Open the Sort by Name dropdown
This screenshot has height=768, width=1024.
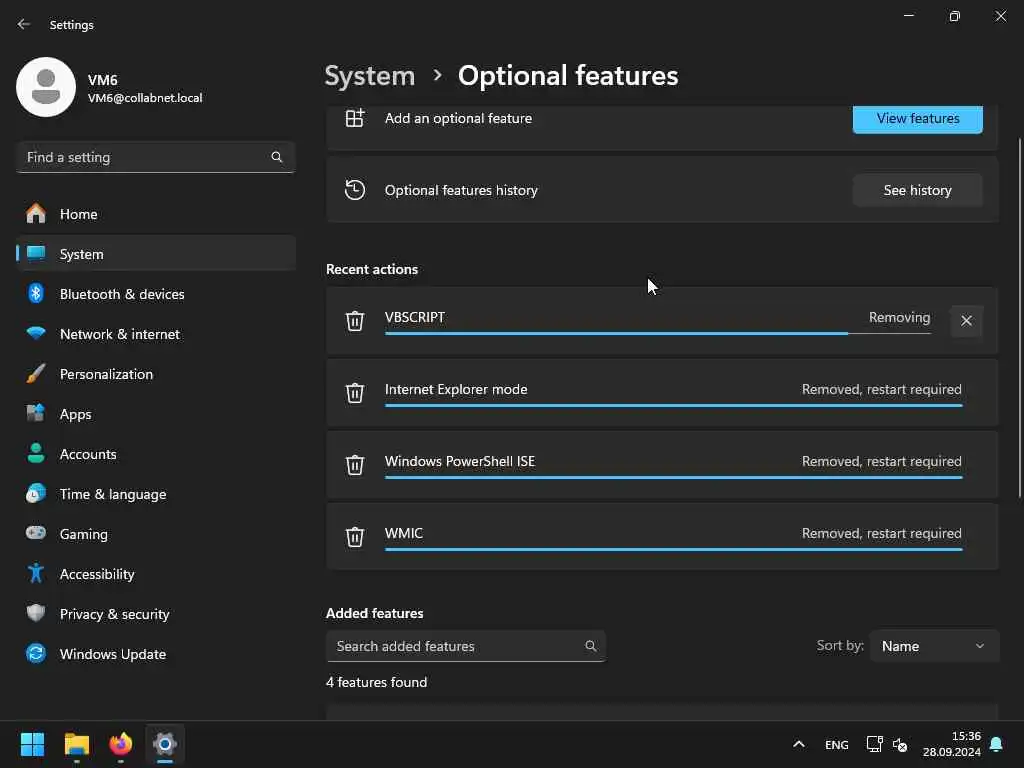tap(934, 646)
